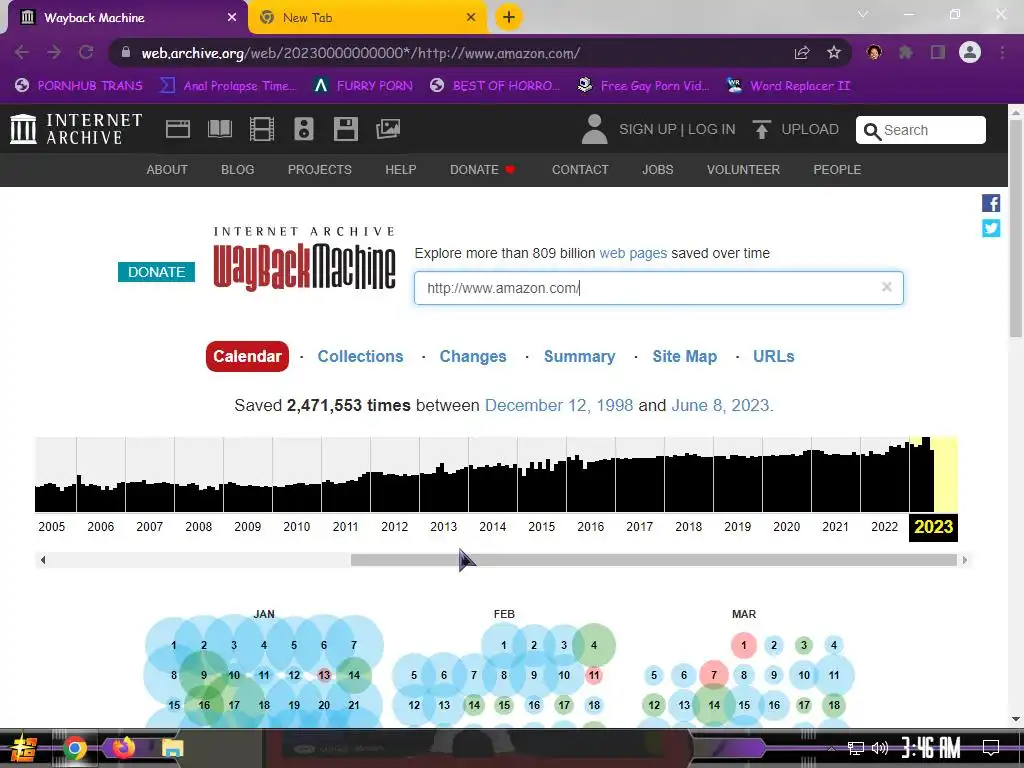Open the Chrome tab search chevron
Viewport: 1024px width, 768px height.
(x=863, y=14)
